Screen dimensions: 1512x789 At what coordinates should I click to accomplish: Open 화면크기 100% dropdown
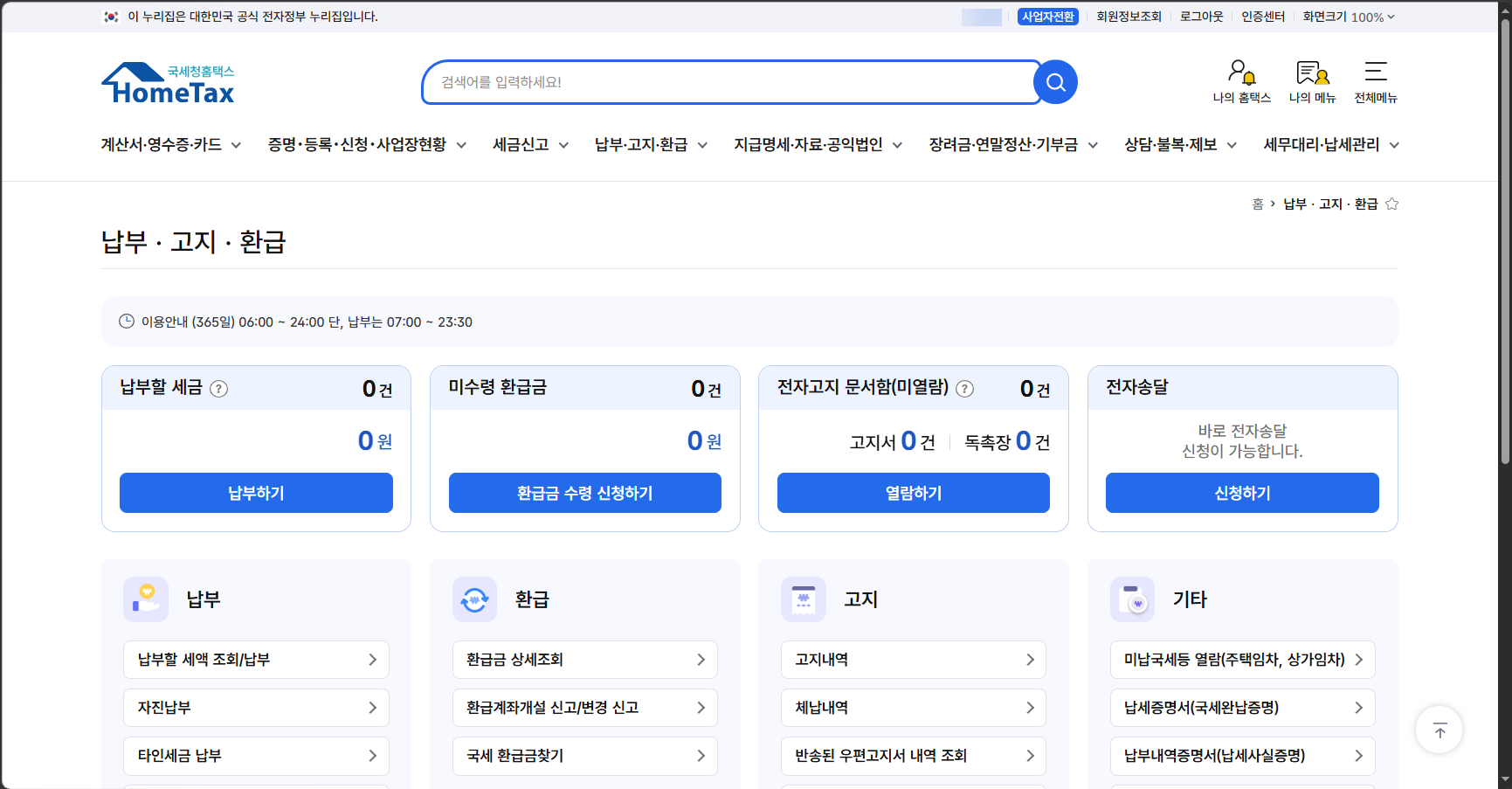(x=1349, y=17)
